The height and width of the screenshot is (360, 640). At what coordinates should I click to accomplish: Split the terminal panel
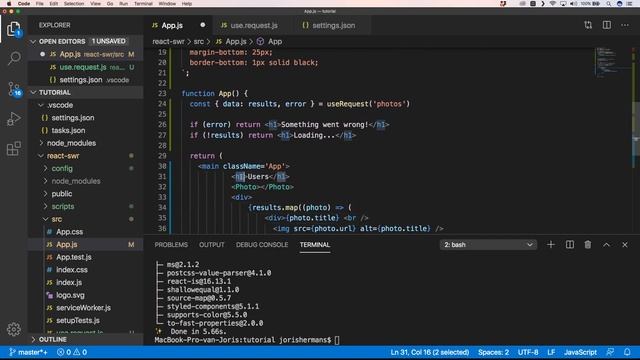[x=569, y=244]
